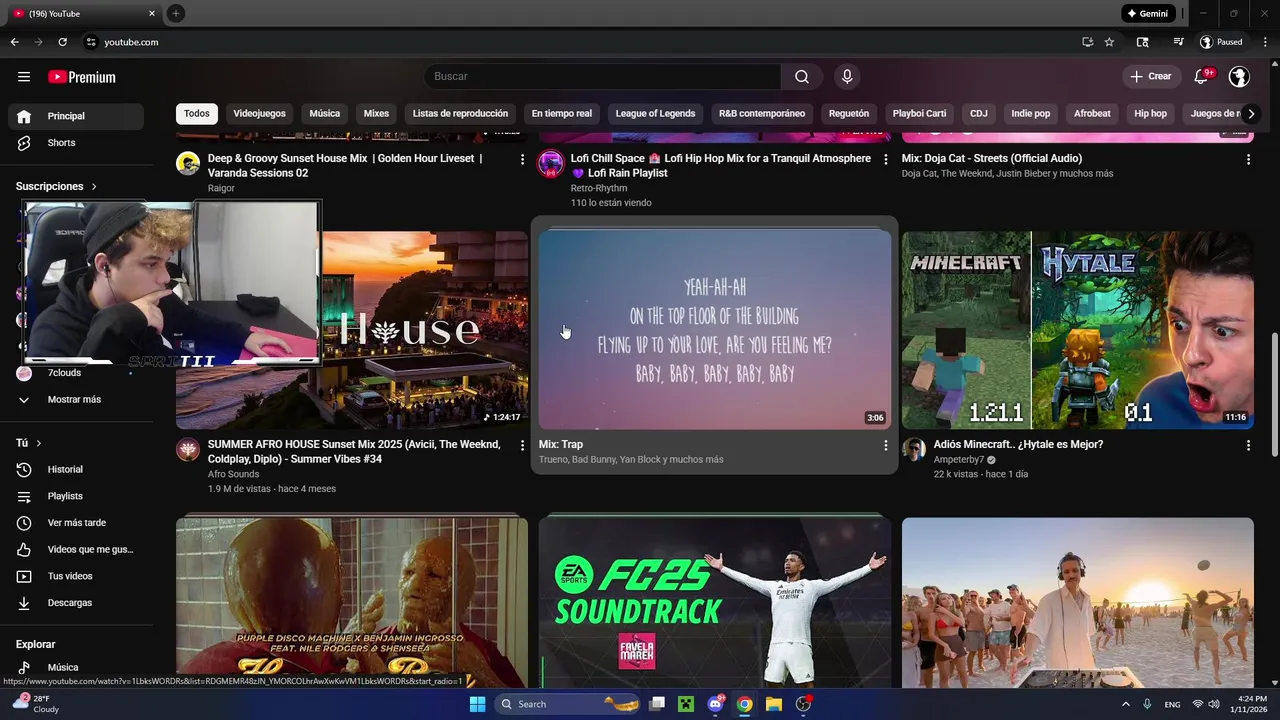This screenshot has width=1280, height=720.
Task: Open the account avatar menu
Action: pos(1239,77)
